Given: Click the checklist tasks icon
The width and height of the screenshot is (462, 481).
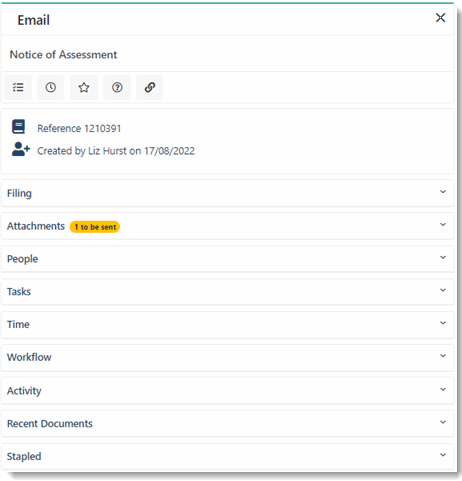Looking at the screenshot, I should click(18, 88).
